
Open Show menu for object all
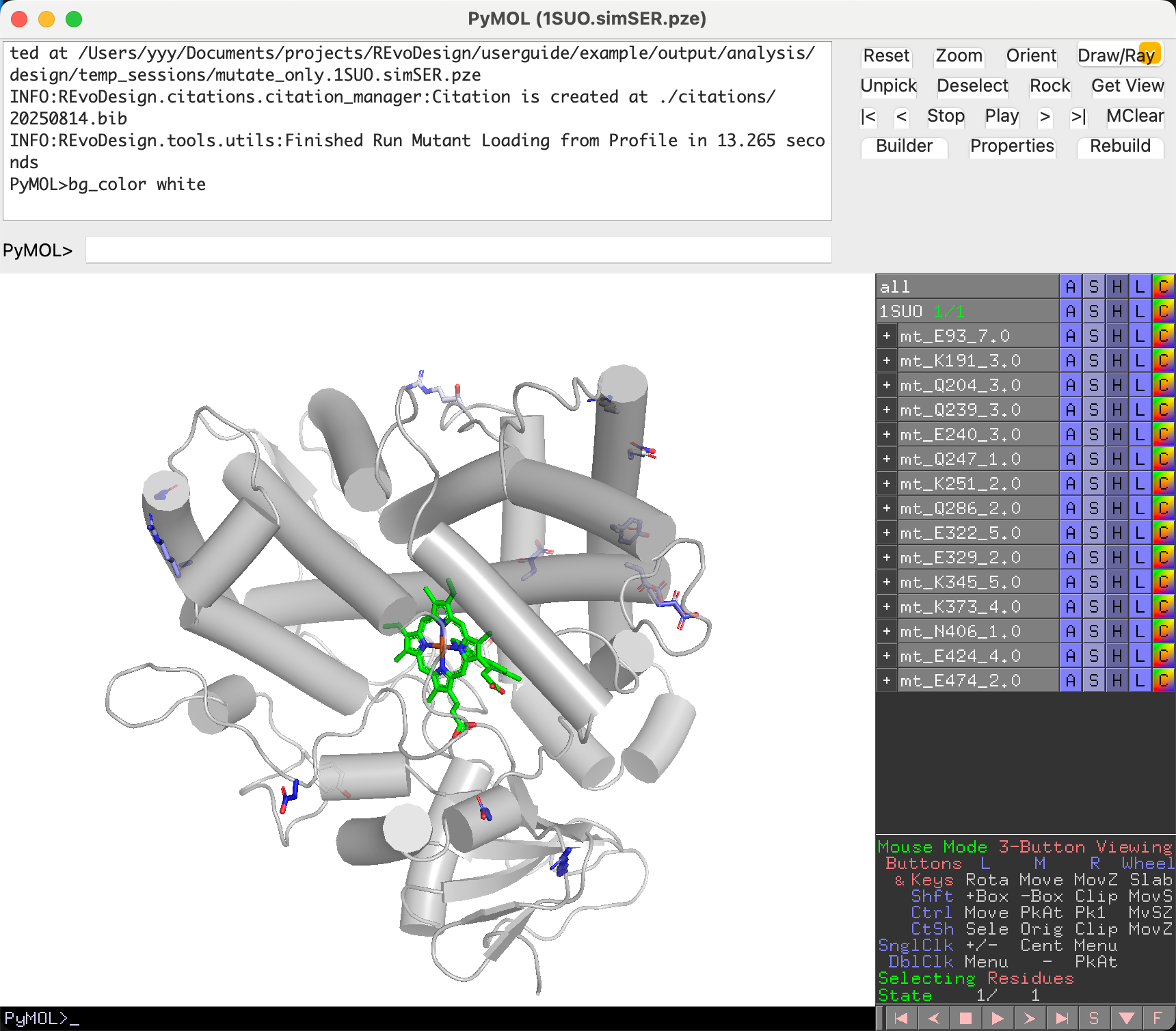(x=1094, y=286)
